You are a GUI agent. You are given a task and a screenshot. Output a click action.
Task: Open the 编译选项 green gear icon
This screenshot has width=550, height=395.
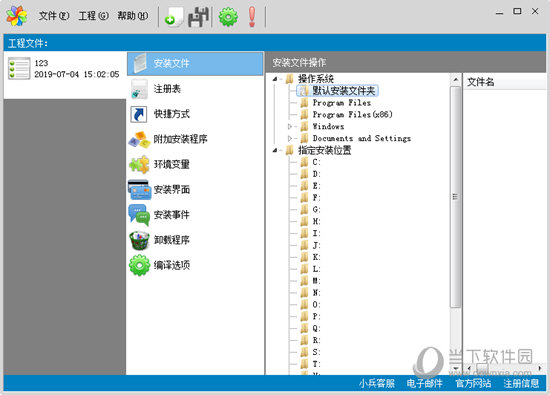coord(139,265)
